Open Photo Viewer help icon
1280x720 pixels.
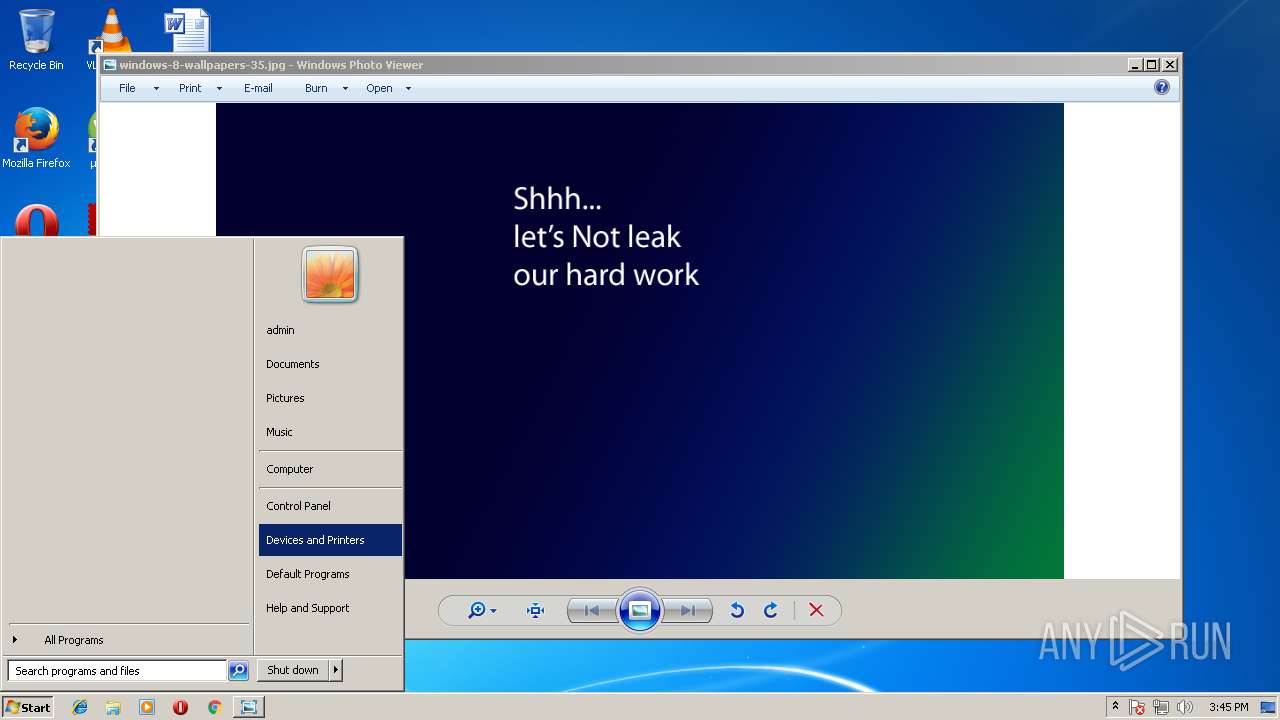click(1162, 87)
